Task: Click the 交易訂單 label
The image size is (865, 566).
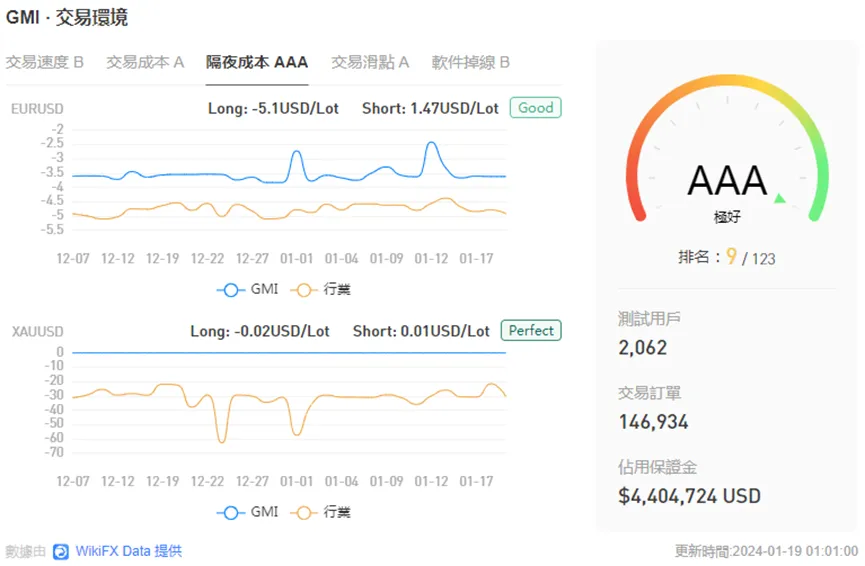Action: point(649,393)
